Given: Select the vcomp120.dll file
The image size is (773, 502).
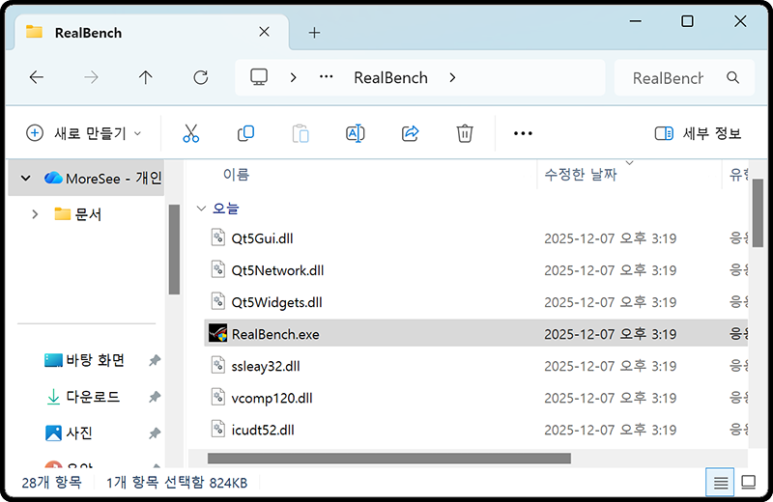Looking at the screenshot, I should pyautogui.click(x=476, y=398).
